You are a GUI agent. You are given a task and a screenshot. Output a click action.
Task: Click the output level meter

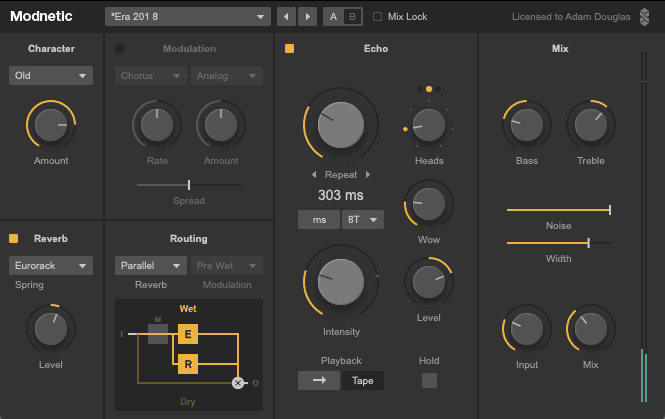coord(644,227)
